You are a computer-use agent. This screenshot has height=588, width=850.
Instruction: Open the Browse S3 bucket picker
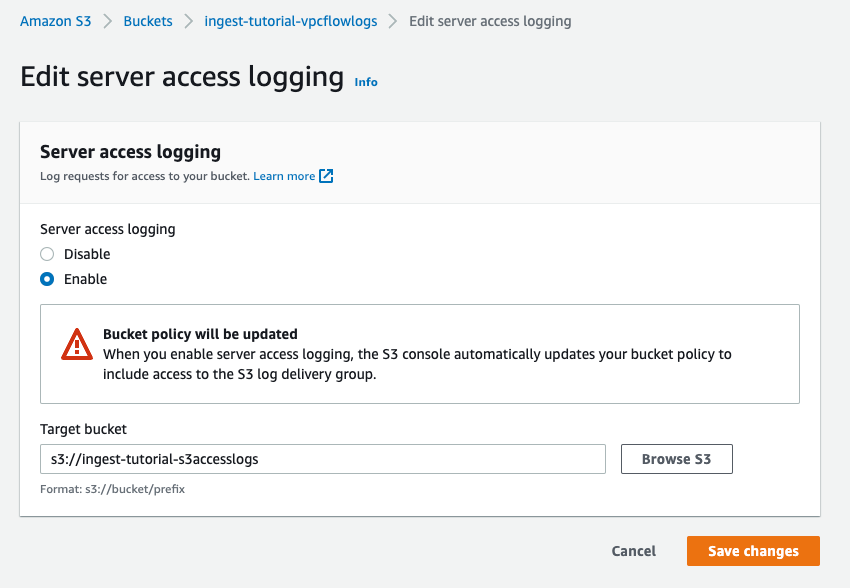coord(676,459)
